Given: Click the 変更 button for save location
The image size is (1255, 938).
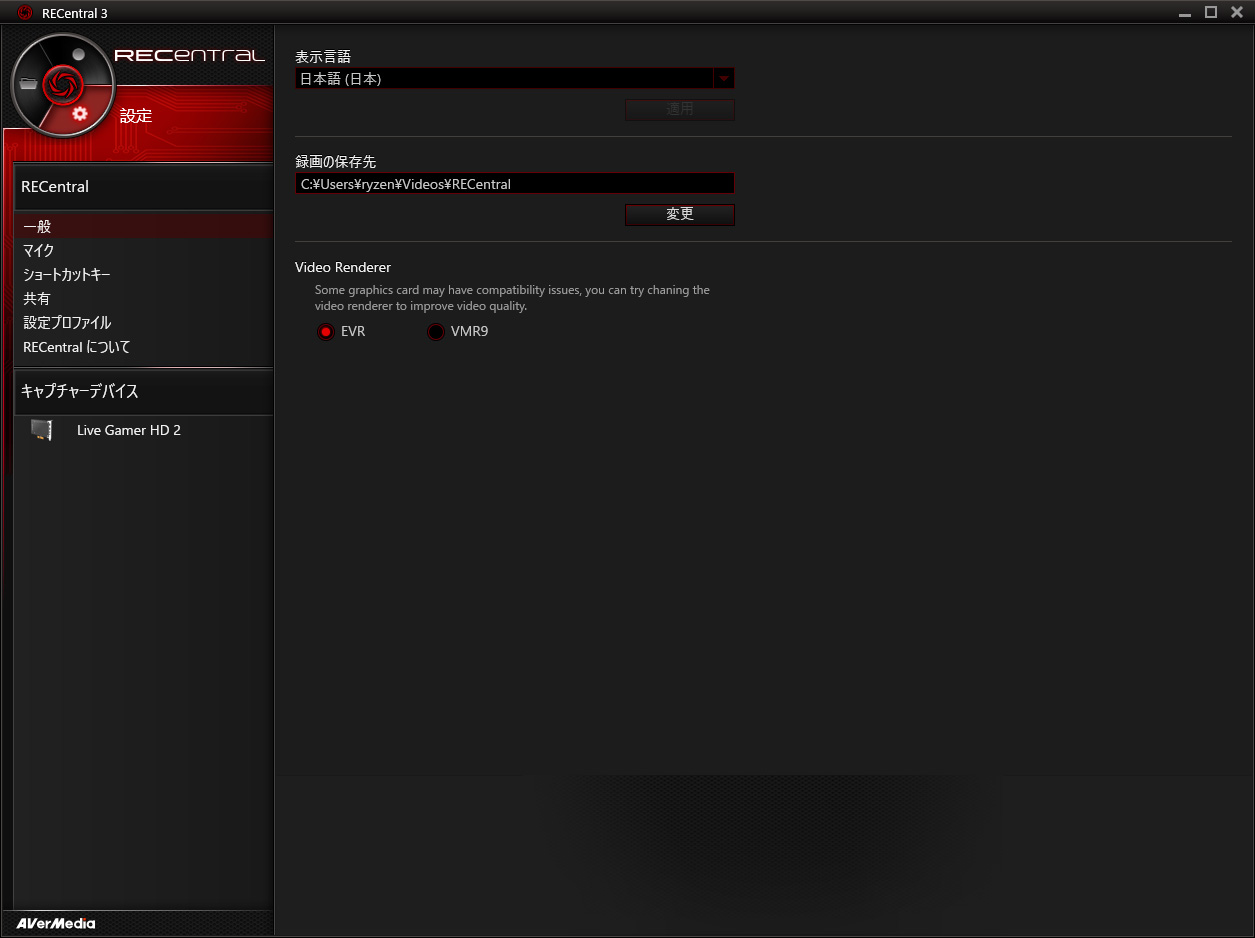Looking at the screenshot, I should (x=680, y=214).
